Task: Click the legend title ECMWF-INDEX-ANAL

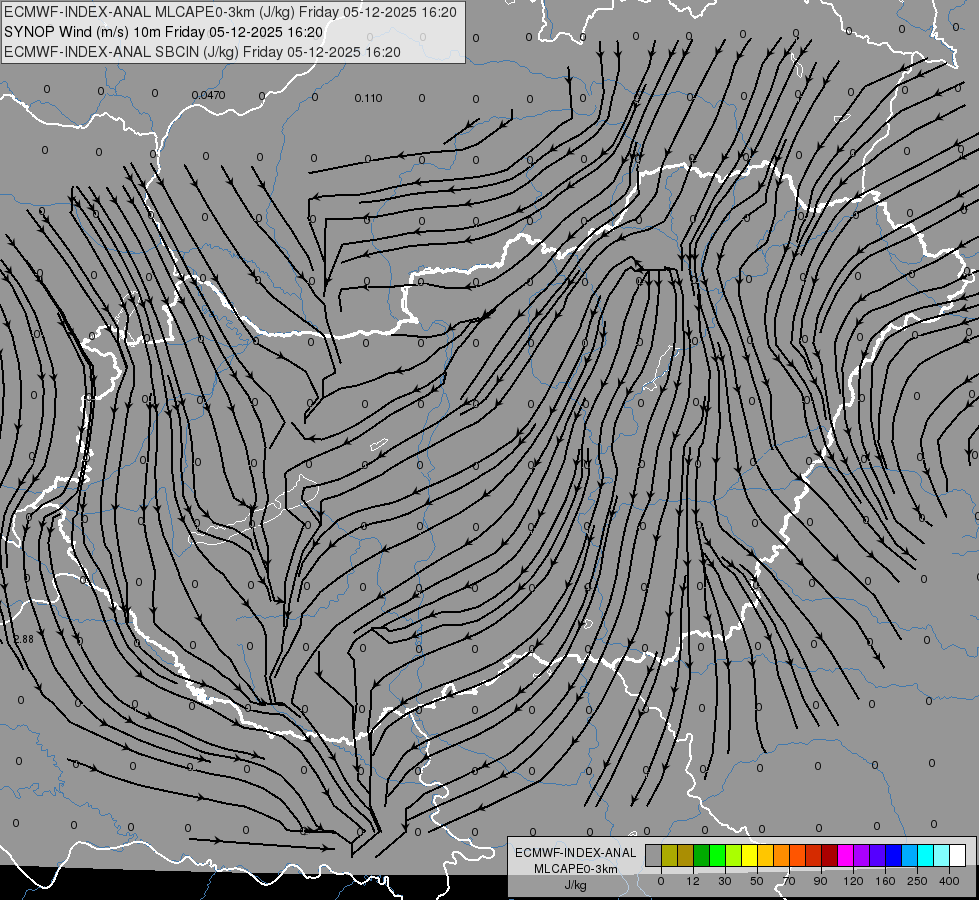Action: tap(576, 853)
